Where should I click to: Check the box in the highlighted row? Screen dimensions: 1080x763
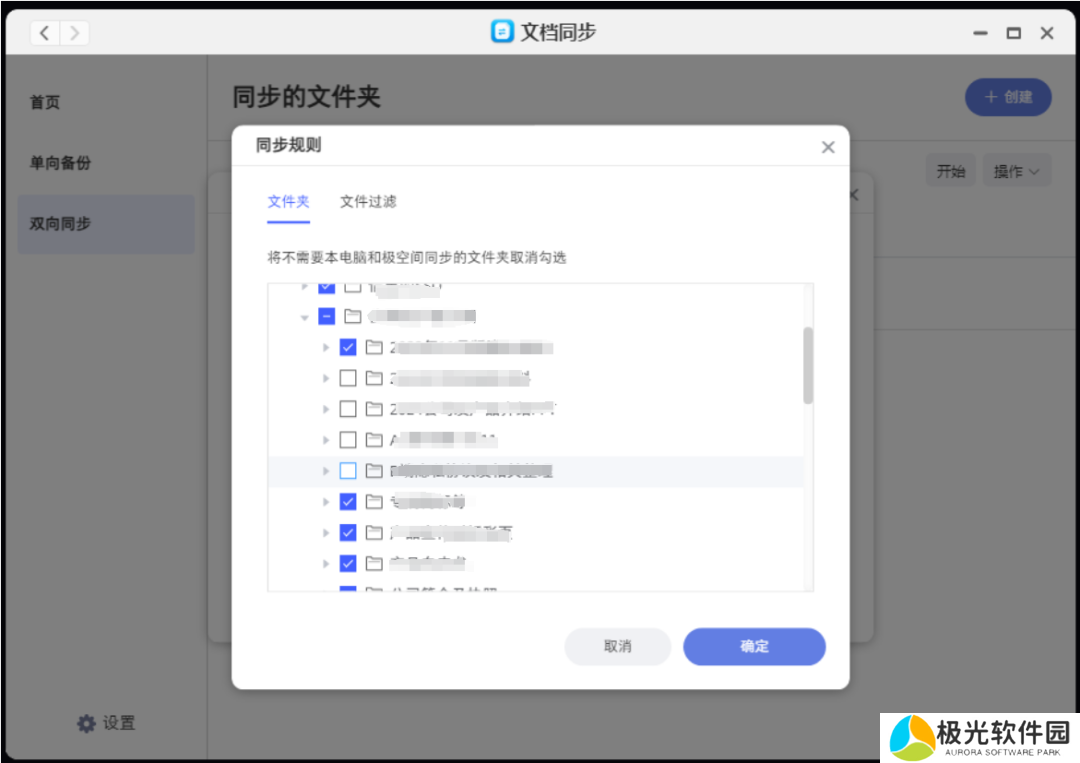pos(348,471)
